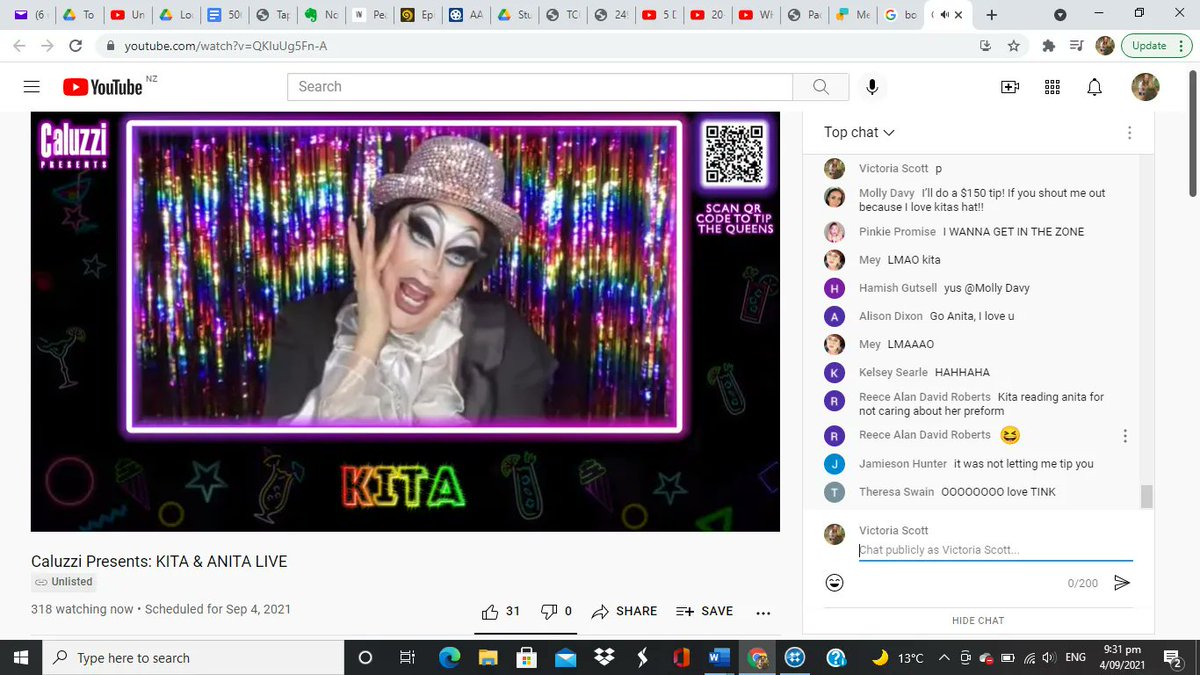
Task: Open a new Chrome tab
Action: [992, 15]
